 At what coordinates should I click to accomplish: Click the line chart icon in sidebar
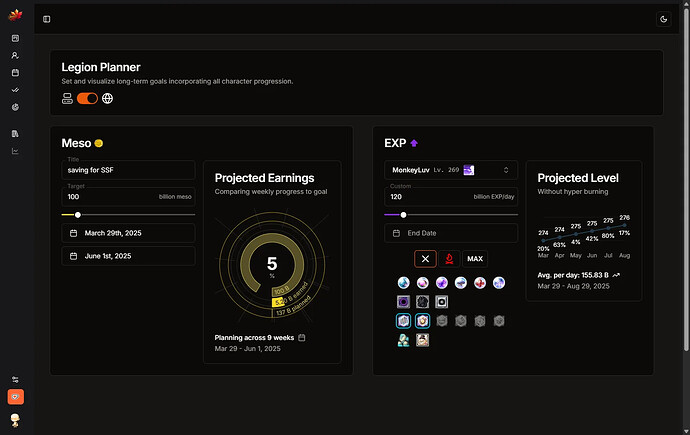tap(15, 151)
